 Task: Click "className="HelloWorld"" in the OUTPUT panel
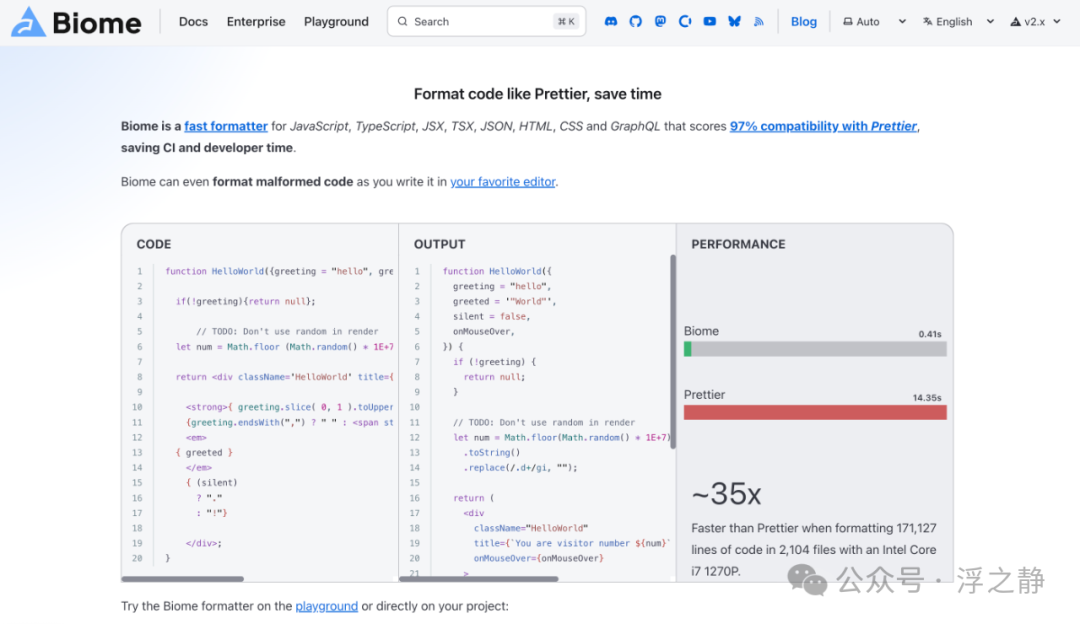click(x=531, y=528)
